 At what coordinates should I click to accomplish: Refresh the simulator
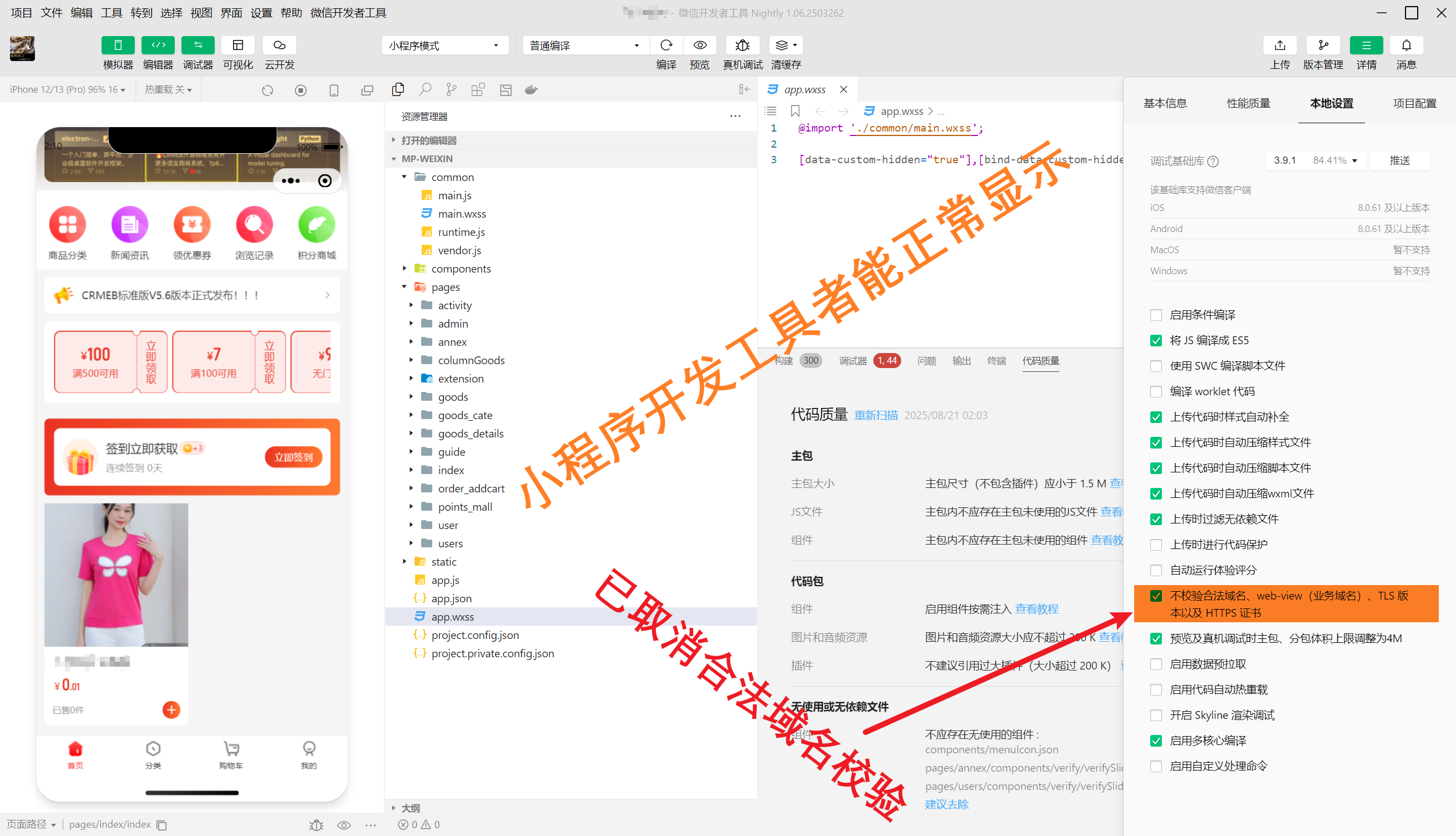[x=267, y=90]
